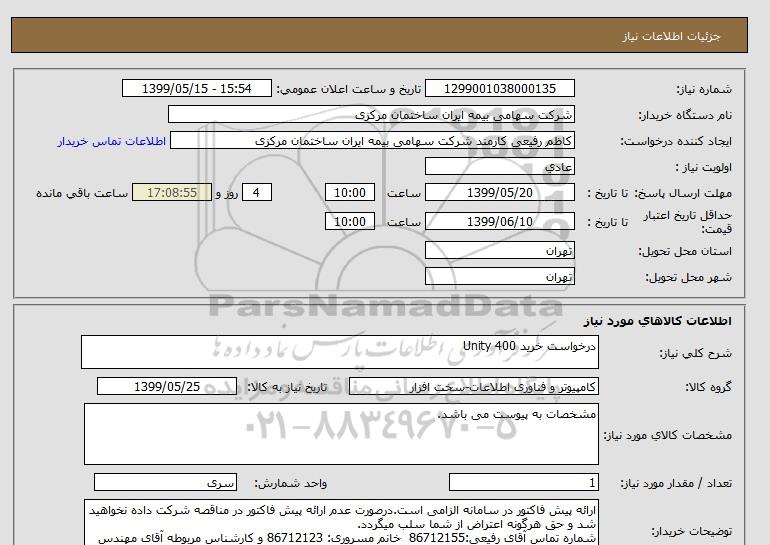Click the label اولویت نیاز

(703, 167)
